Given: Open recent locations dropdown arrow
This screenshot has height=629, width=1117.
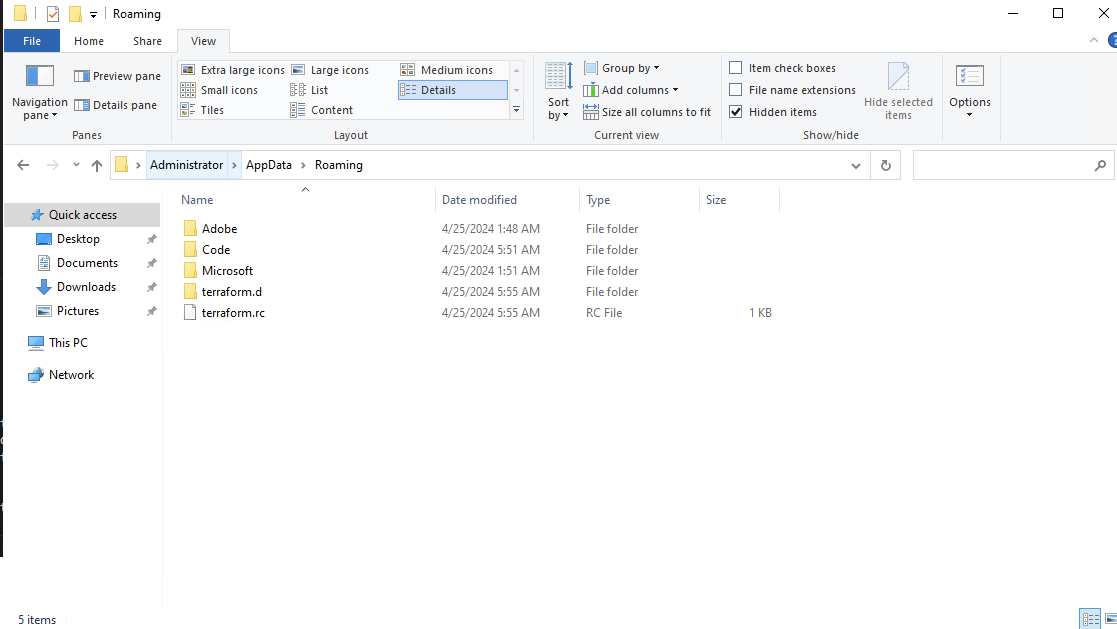Looking at the screenshot, I should click(76, 165).
